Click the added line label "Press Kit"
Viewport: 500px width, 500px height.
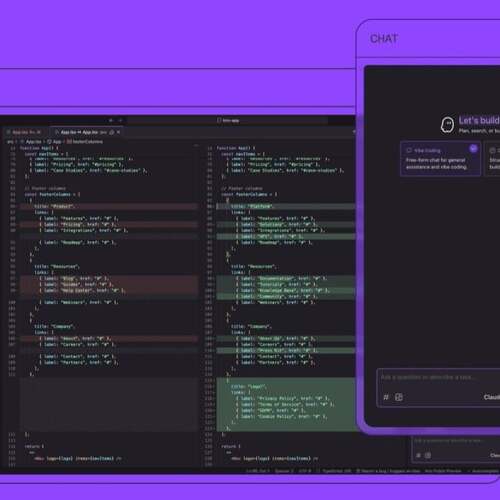tap(285, 350)
